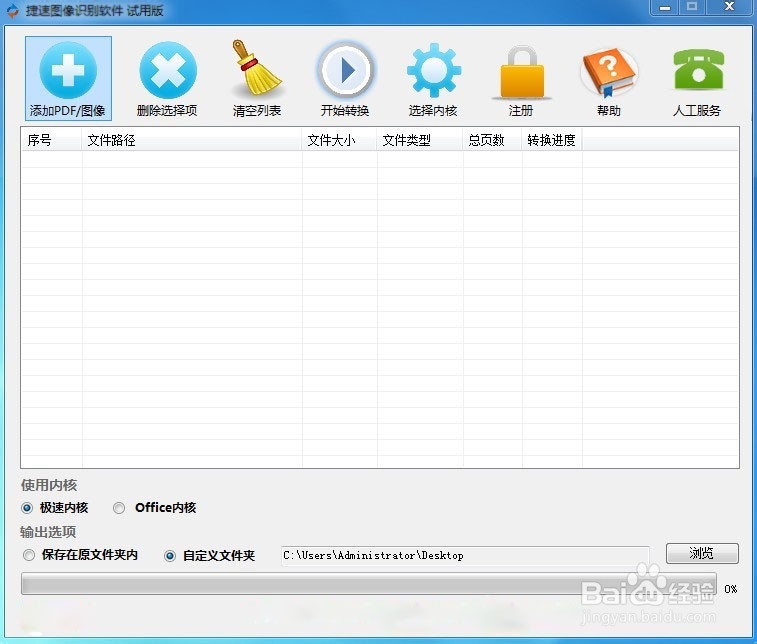757x644 pixels.
Task: Choose 保存在原文件夹内 output option
Action: [x=29, y=555]
